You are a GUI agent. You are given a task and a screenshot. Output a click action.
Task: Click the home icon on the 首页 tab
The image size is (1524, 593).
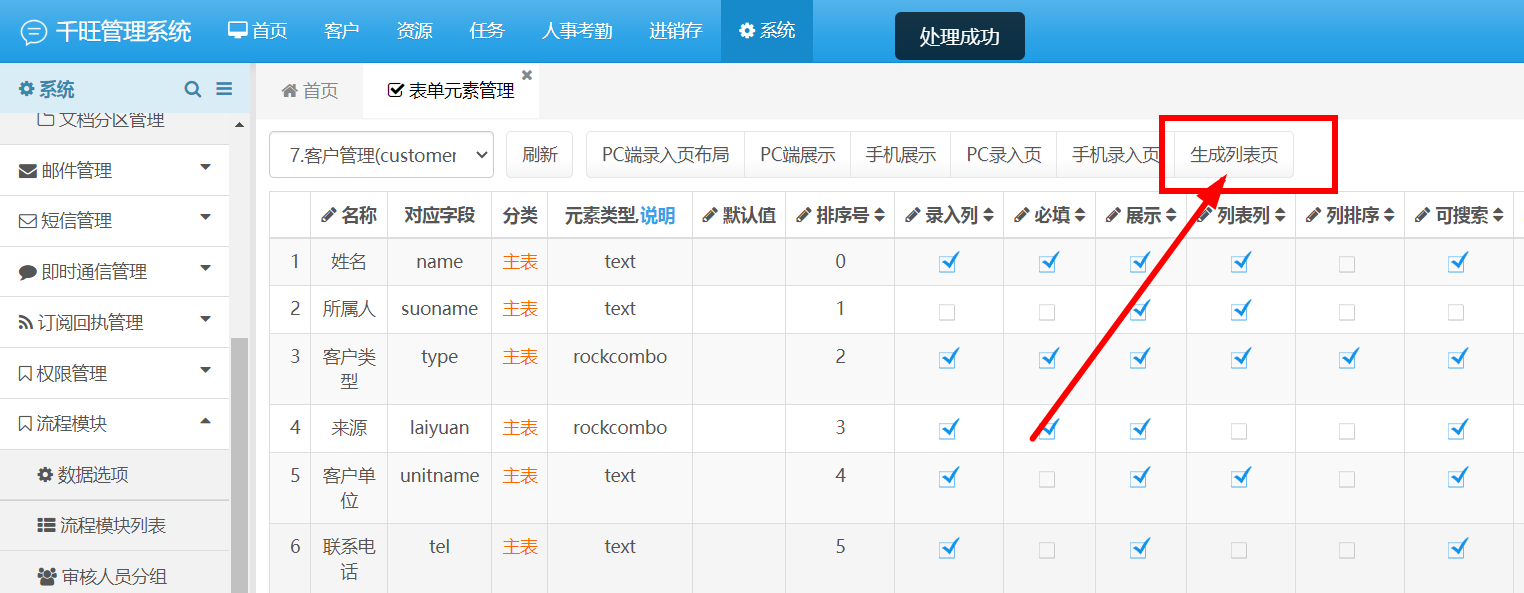(x=290, y=91)
